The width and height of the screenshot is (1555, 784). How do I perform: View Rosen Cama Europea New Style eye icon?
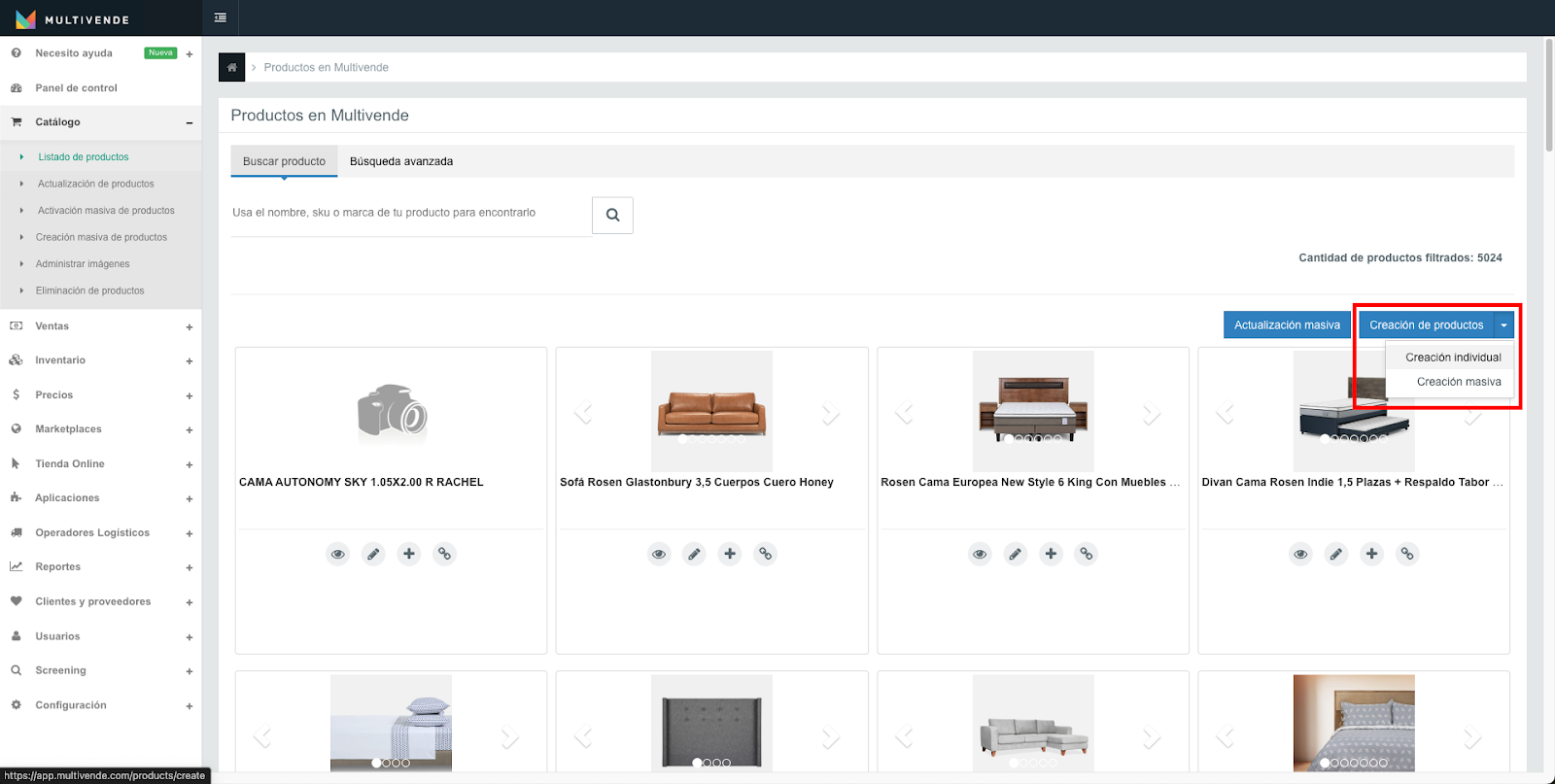980,554
